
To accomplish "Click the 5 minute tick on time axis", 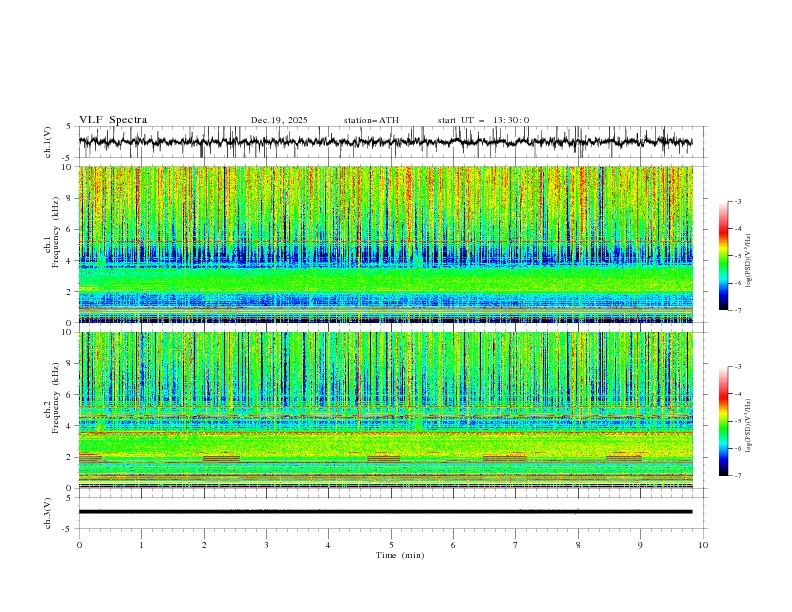I will pos(391,545).
